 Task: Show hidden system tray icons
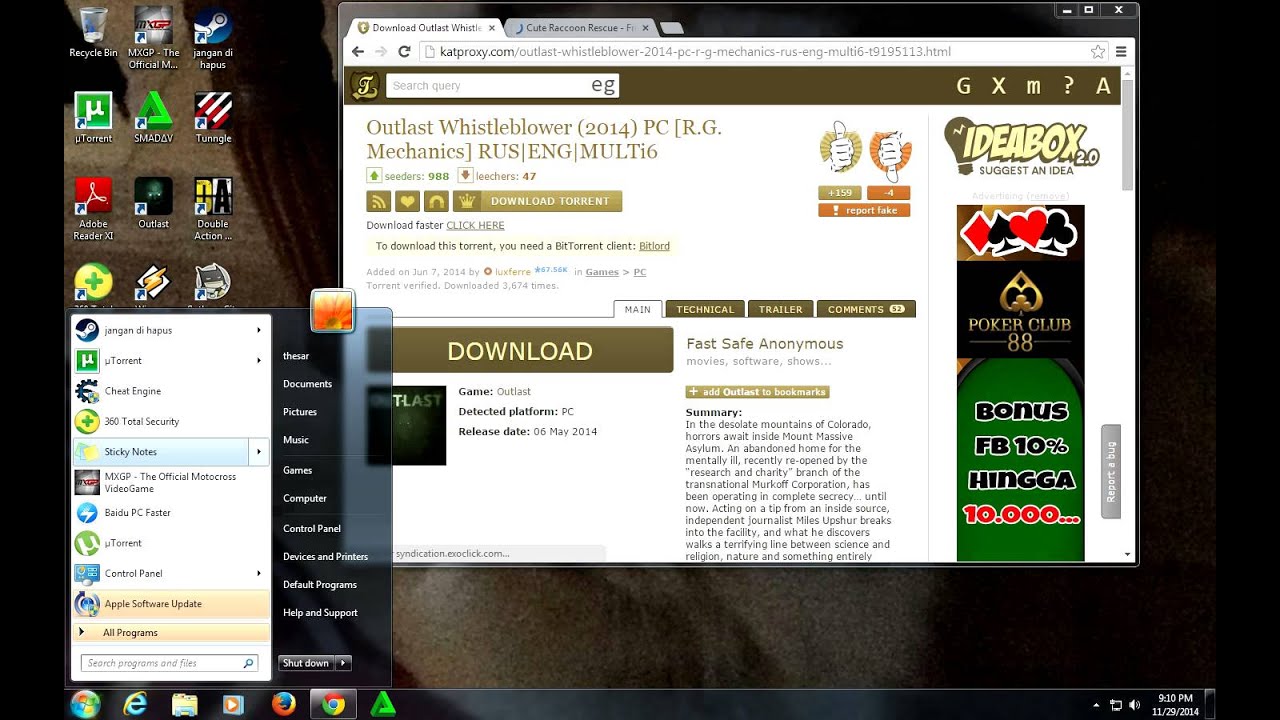click(x=1096, y=705)
